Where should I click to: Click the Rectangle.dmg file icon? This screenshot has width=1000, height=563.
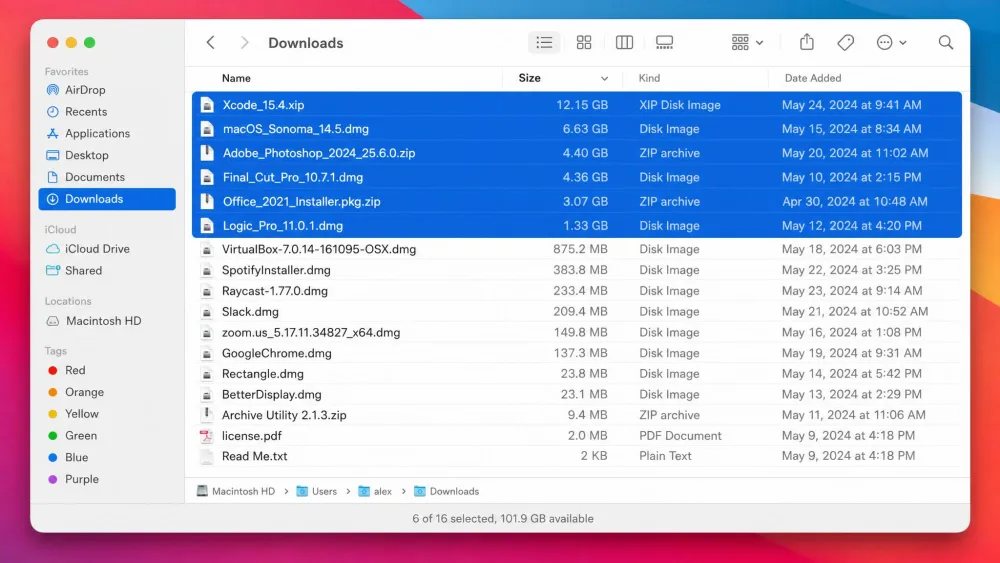point(207,374)
